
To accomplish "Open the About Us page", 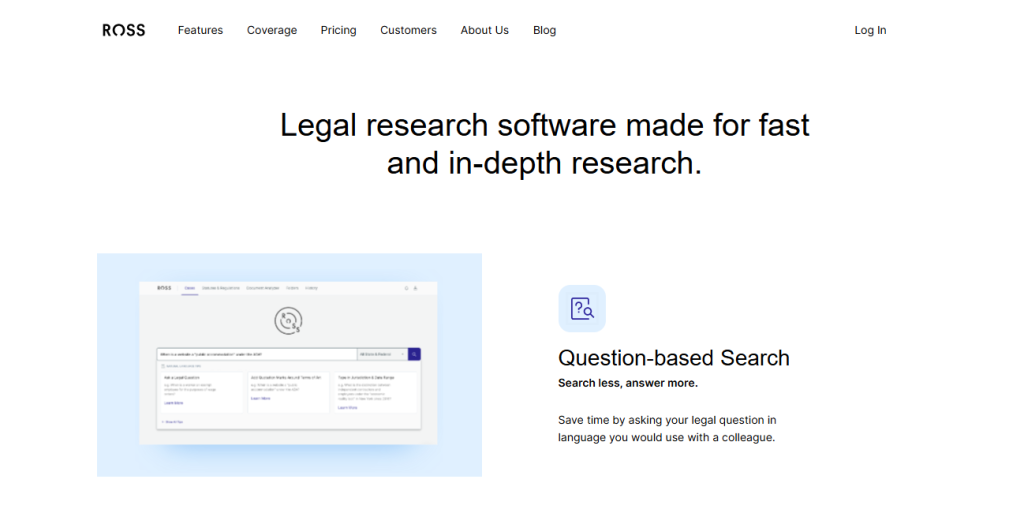I will (x=485, y=30).
